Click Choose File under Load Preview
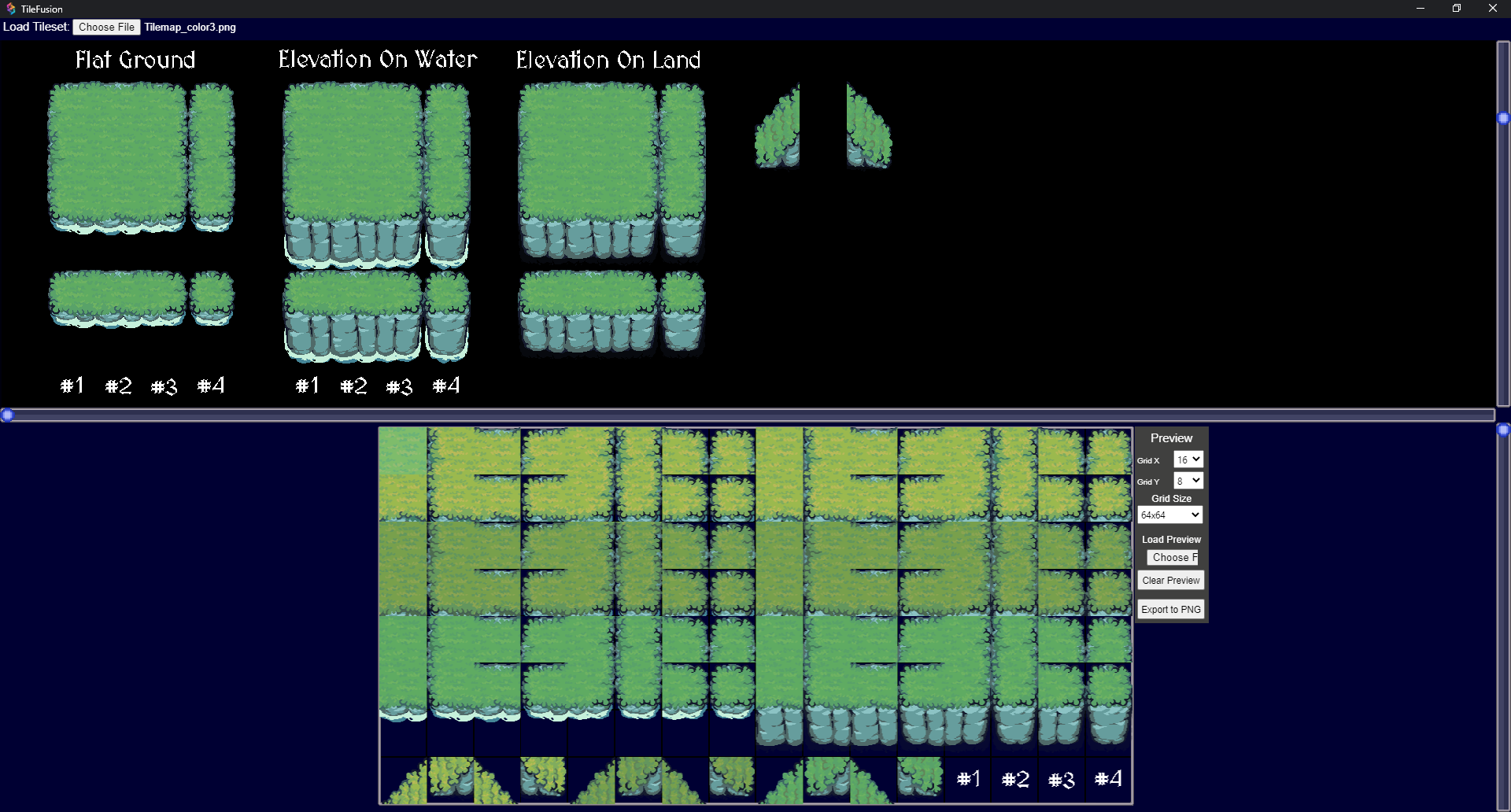Image resolution: width=1511 pixels, height=812 pixels. click(1172, 557)
